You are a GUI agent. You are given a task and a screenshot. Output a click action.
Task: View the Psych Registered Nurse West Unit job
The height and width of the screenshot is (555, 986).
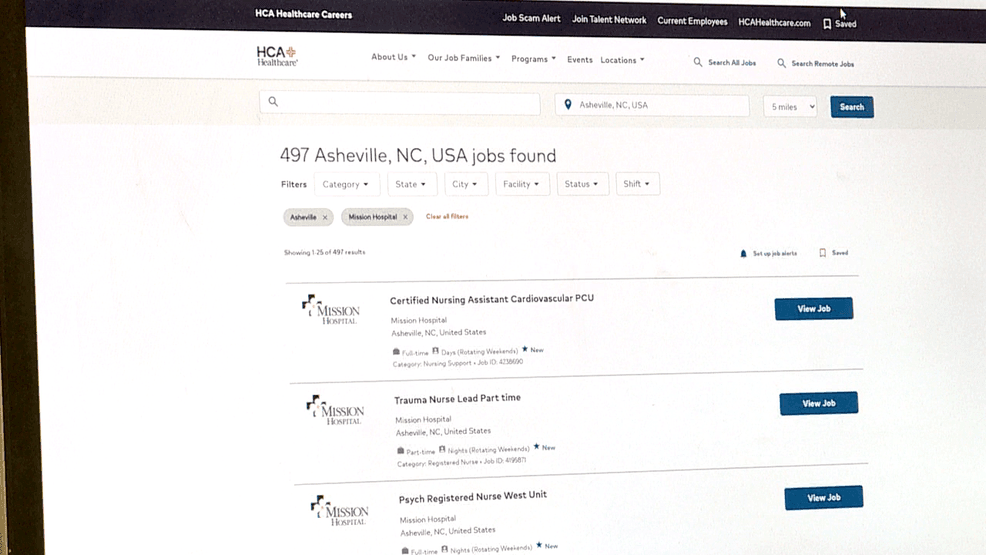pyautogui.click(x=824, y=498)
